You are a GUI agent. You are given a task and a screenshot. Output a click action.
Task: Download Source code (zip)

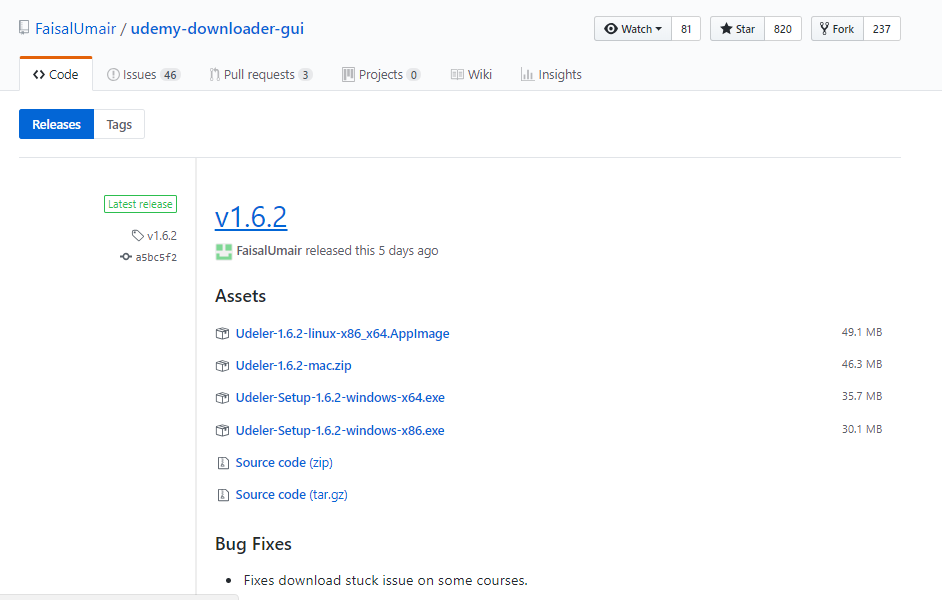pos(284,462)
